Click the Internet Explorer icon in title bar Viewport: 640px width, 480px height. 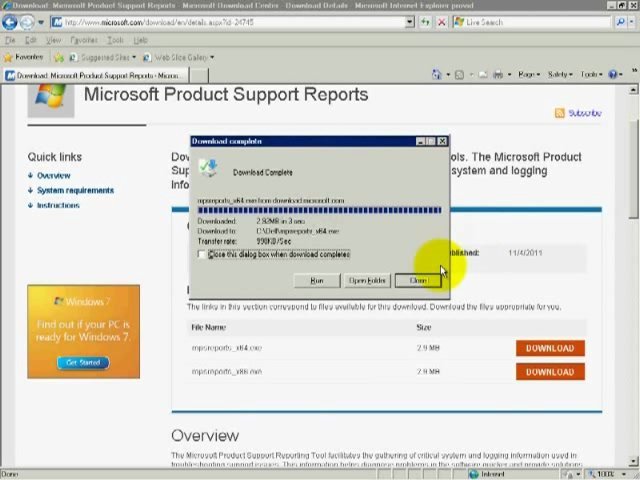coord(6,5)
